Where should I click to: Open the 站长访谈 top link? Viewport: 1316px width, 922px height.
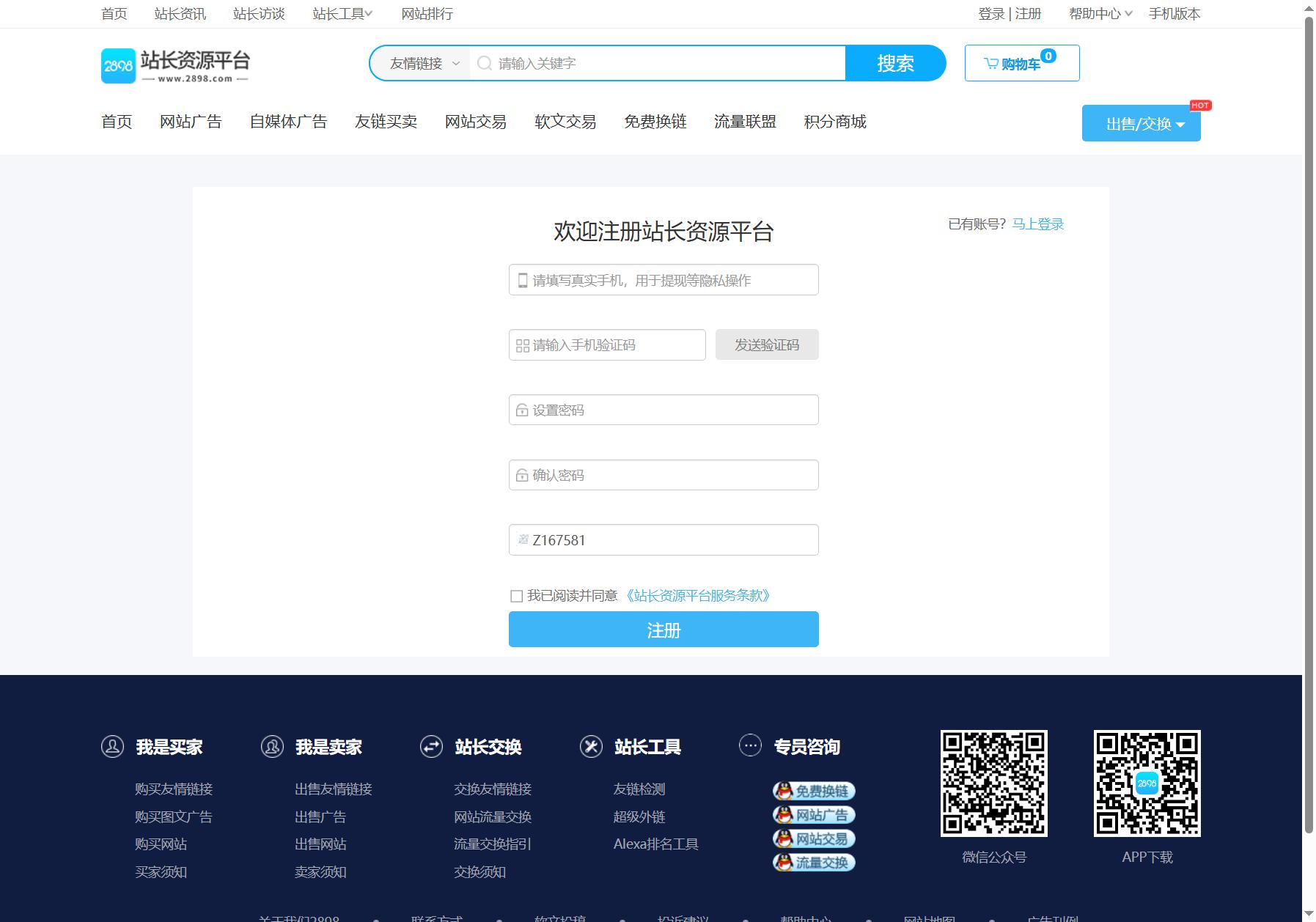259,14
